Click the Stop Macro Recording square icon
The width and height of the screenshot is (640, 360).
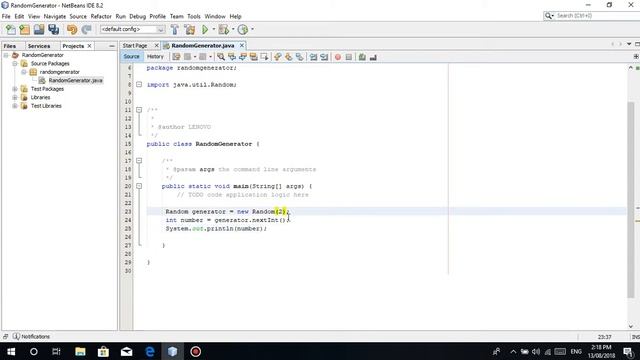point(349,57)
